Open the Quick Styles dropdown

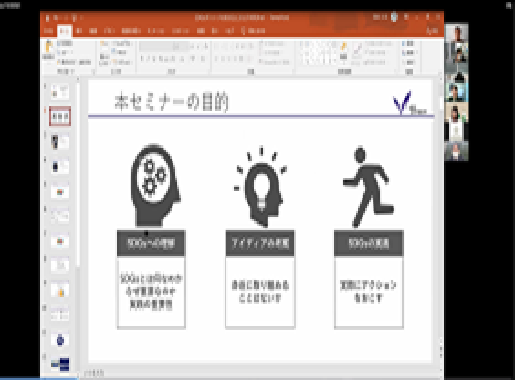point(357,53)
